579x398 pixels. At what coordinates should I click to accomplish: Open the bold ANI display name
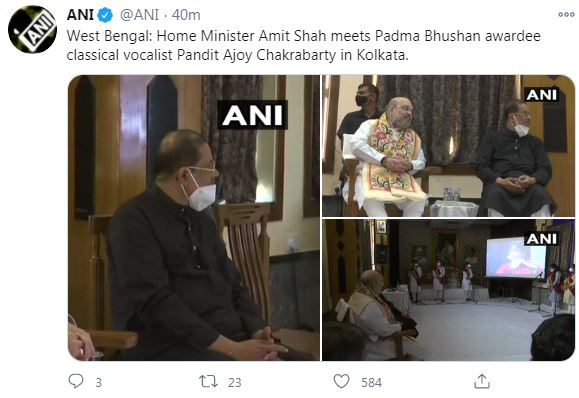pos(80,15)
